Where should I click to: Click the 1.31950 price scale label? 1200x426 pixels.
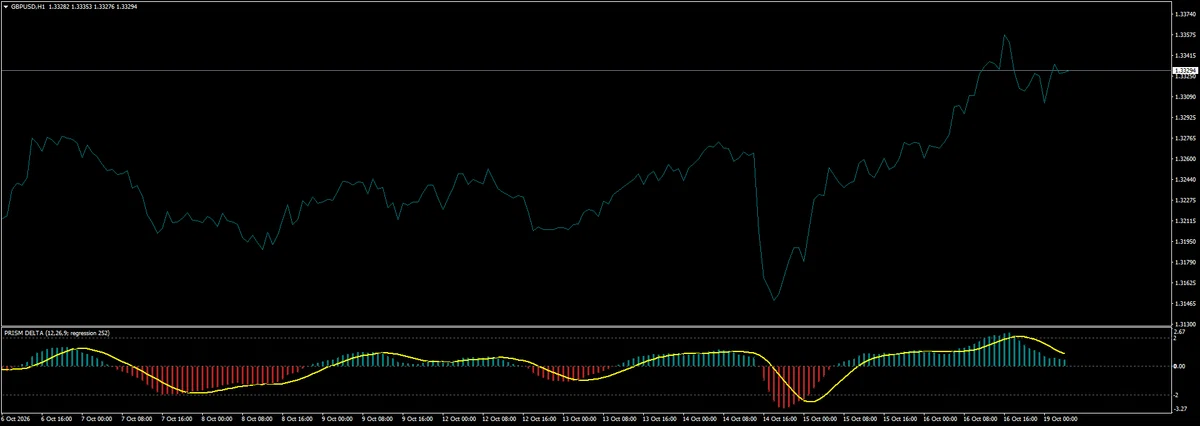[1184, 241]
